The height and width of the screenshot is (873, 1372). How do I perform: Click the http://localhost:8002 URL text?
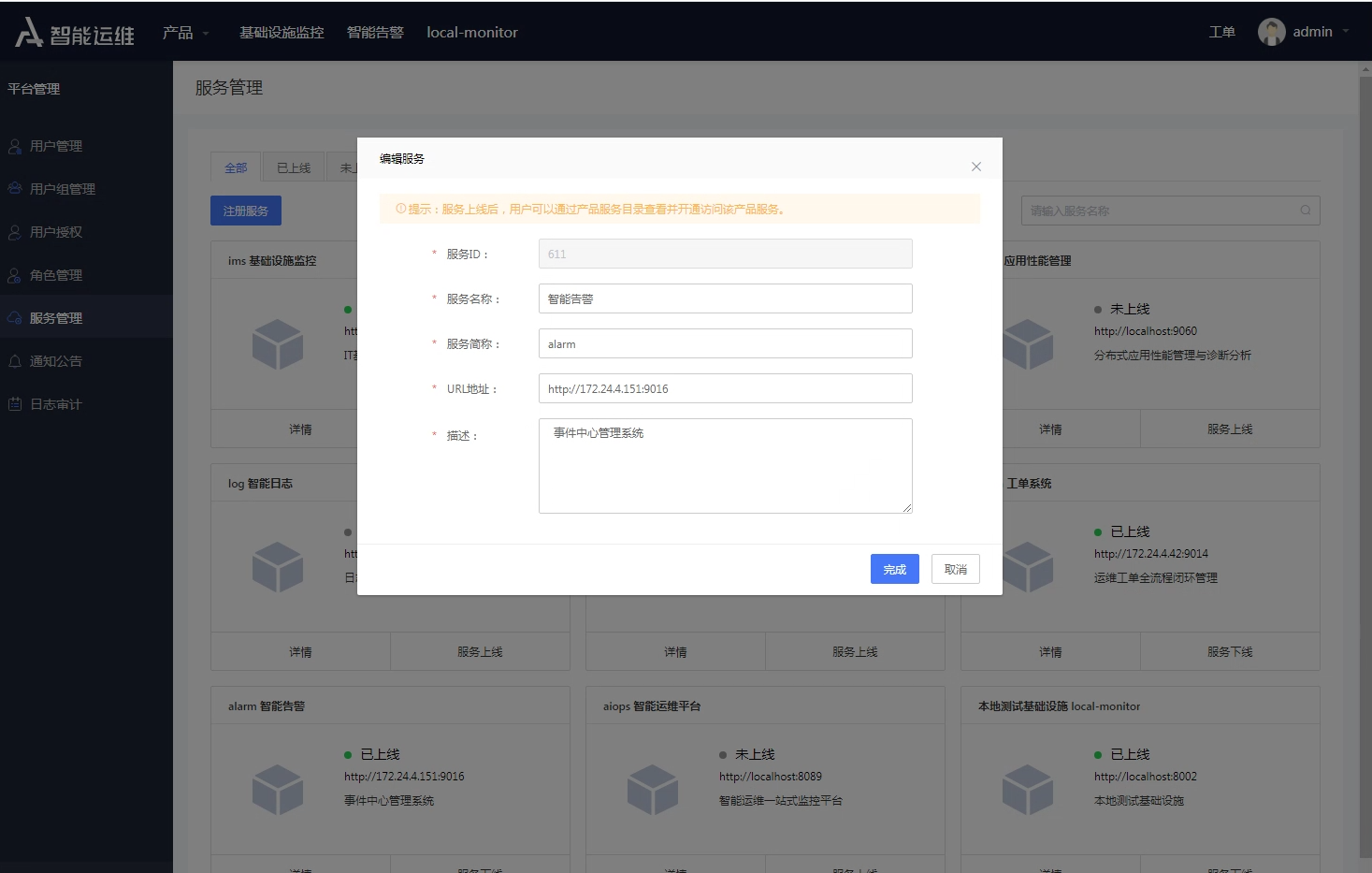[1146, 777]
